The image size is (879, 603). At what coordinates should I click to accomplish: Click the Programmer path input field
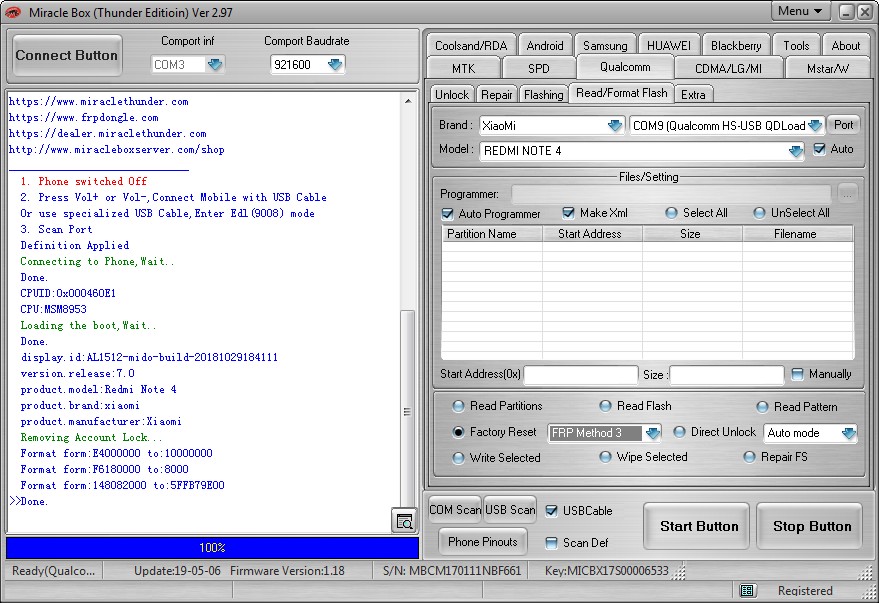pyautogui.click(x=671, y=194)
